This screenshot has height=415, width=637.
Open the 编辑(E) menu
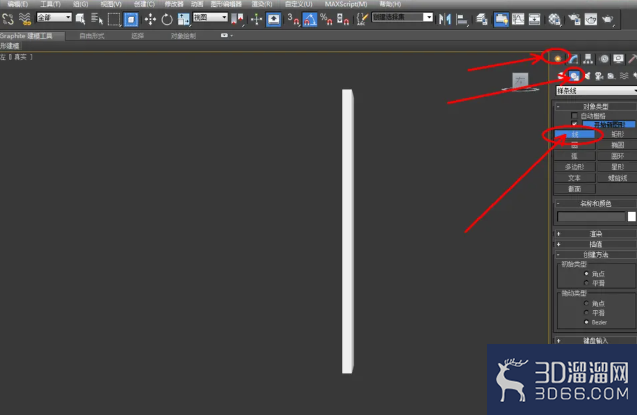tap(18, 4)
